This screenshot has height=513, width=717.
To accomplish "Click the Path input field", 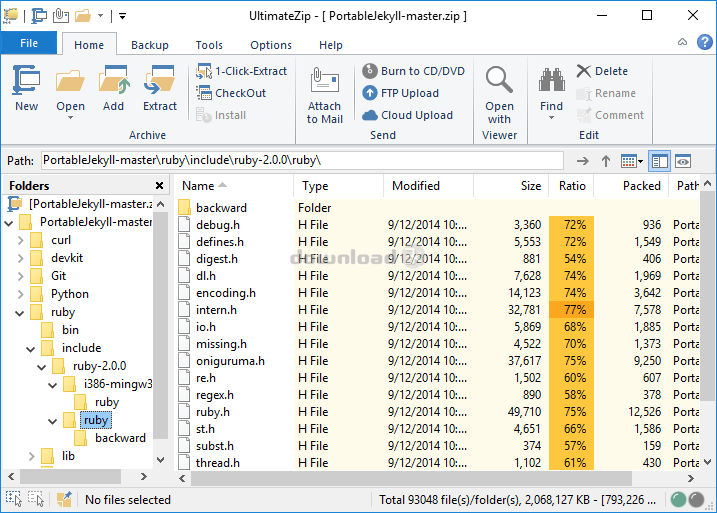I will (x=300, y=160).
